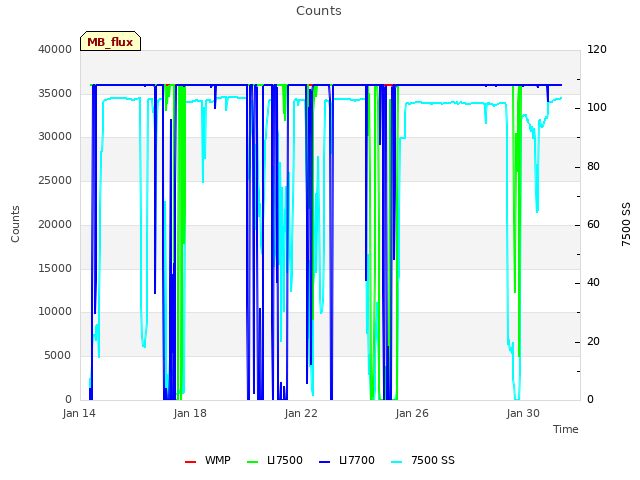The width and height of the screenshot is (640, 480).
Task: Select the LI7700 legend label
Action: [357, 460]
